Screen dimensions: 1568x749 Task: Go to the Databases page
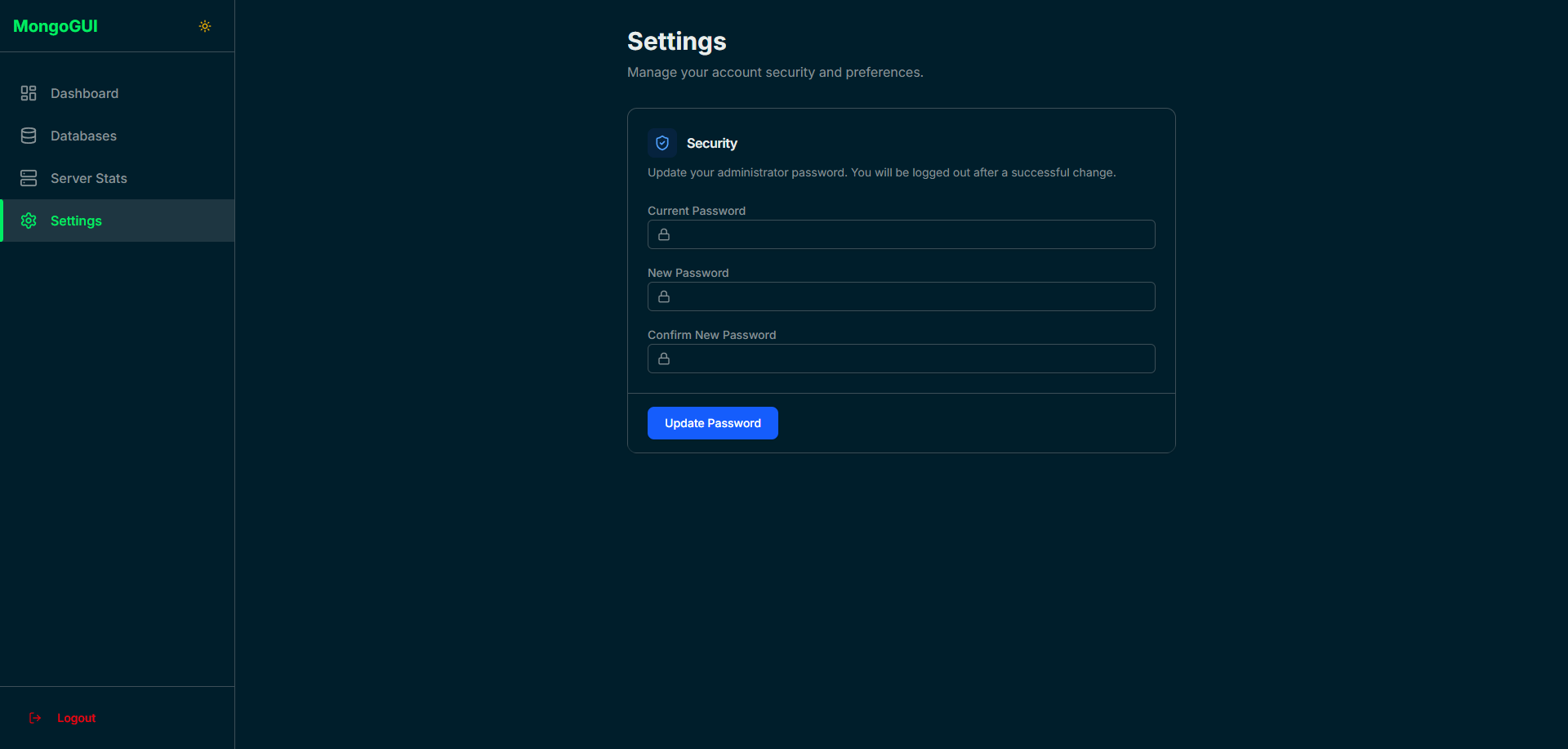83,136
